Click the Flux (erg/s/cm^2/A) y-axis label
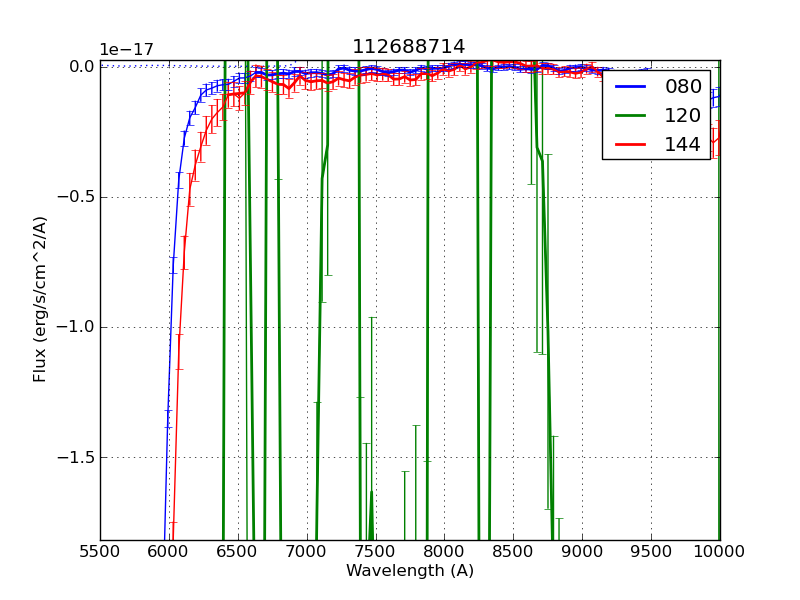The image size is (800, 600). click(40, 298)
